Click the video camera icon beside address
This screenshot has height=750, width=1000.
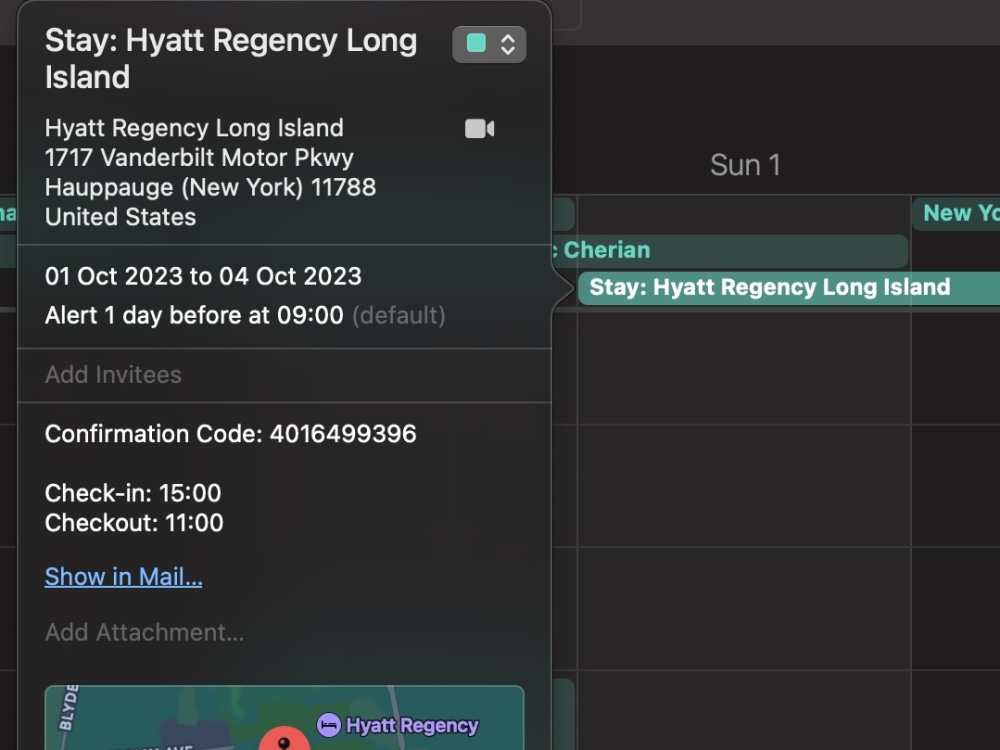[x=480, y=129]
